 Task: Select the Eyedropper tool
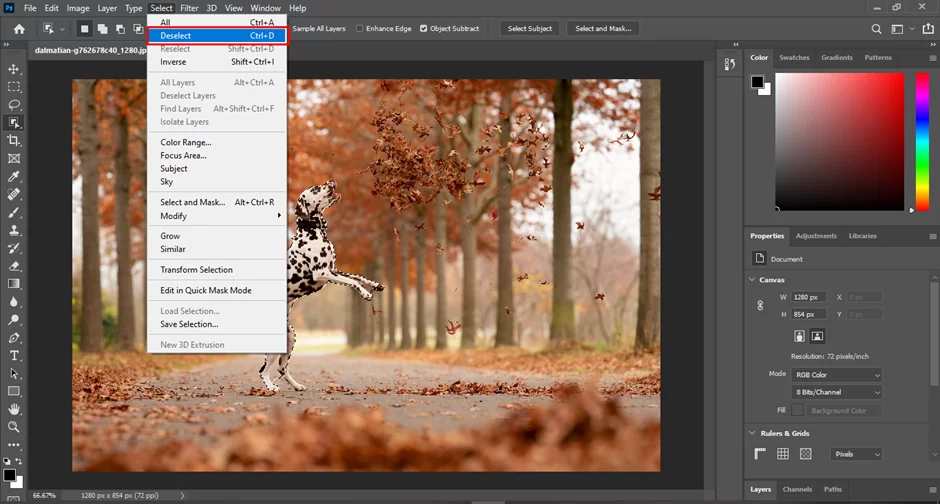(14, 176)
